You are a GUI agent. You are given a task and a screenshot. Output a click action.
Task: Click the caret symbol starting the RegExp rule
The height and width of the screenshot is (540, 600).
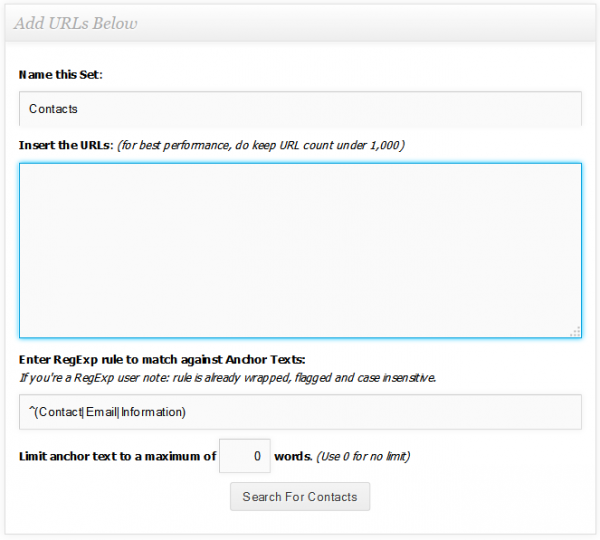(x=31, y=410)
